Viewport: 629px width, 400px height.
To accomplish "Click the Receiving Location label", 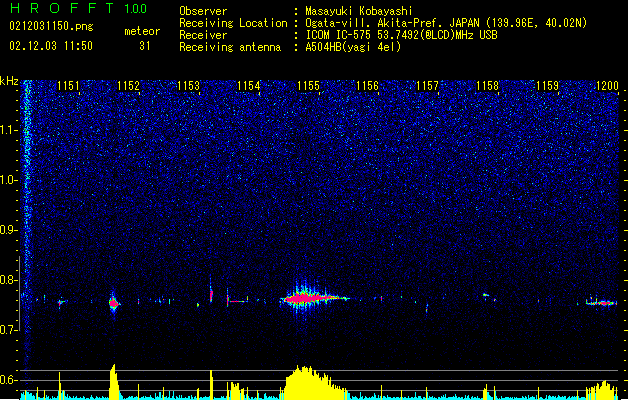I will [x=233, y=23].
